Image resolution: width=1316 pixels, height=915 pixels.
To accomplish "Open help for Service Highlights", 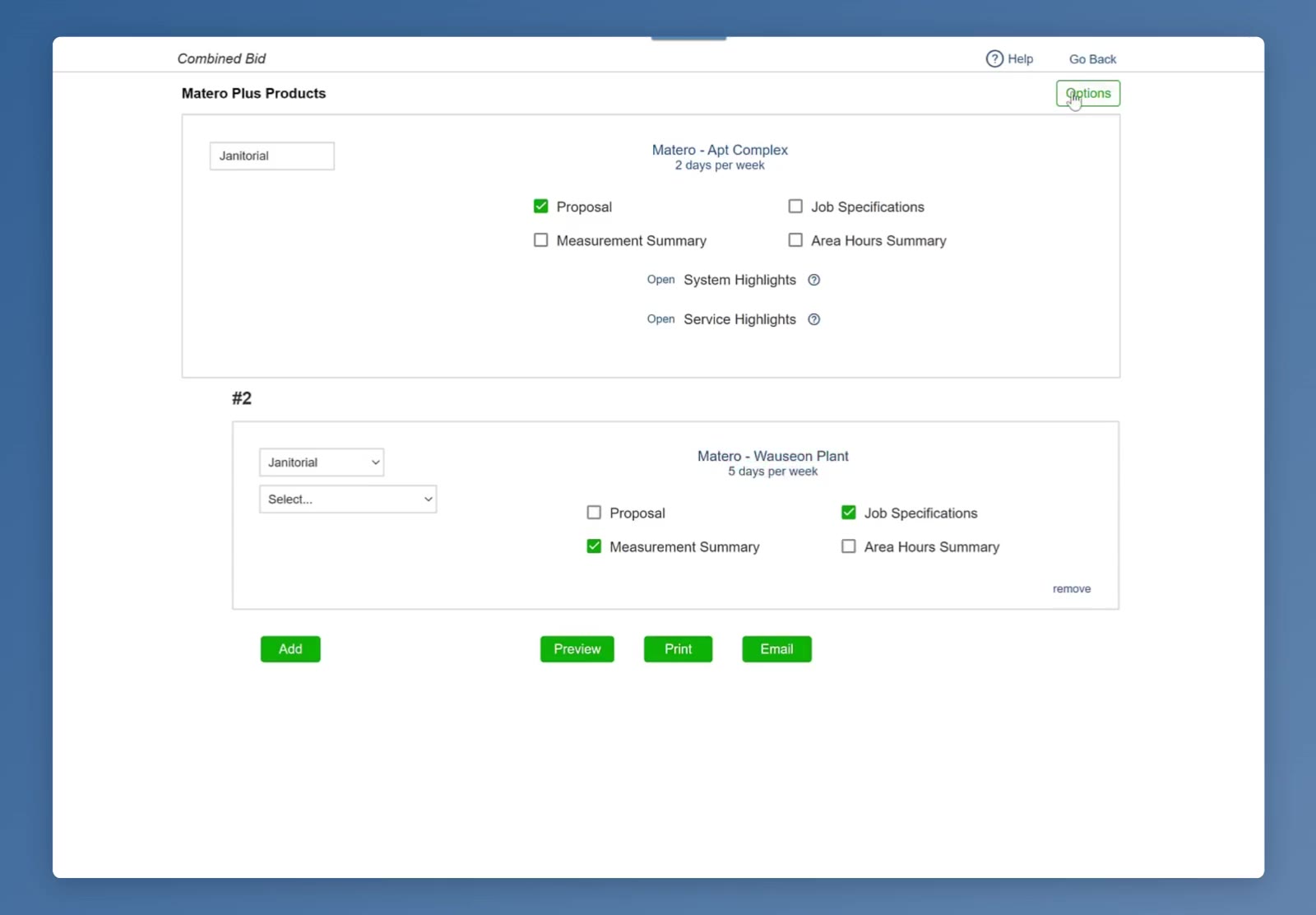I will point(814,319).
